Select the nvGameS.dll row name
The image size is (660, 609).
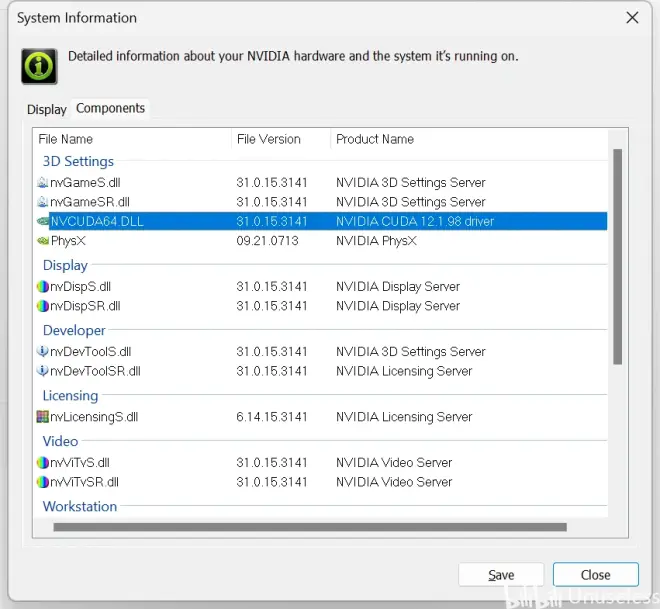point(85,183)
